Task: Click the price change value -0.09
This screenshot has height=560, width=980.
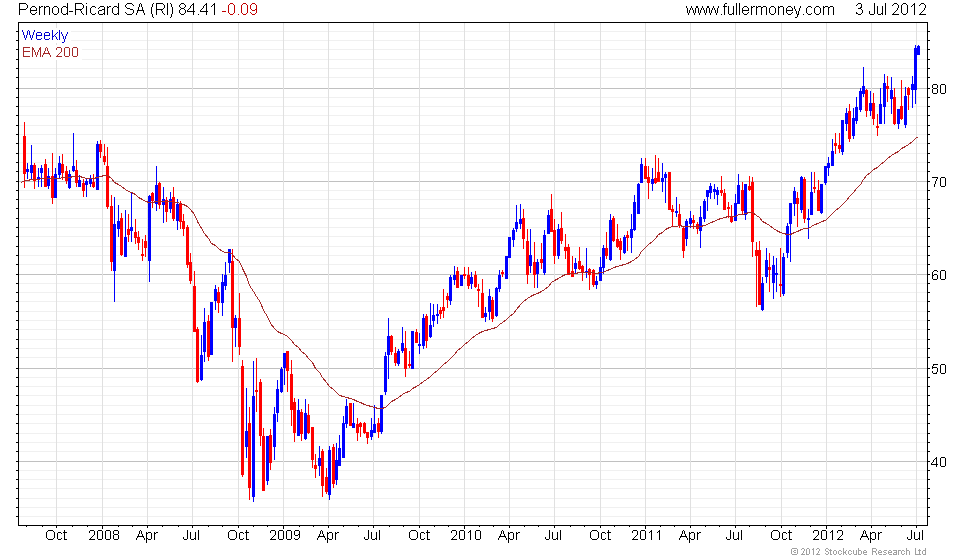Action: (239, 9)
